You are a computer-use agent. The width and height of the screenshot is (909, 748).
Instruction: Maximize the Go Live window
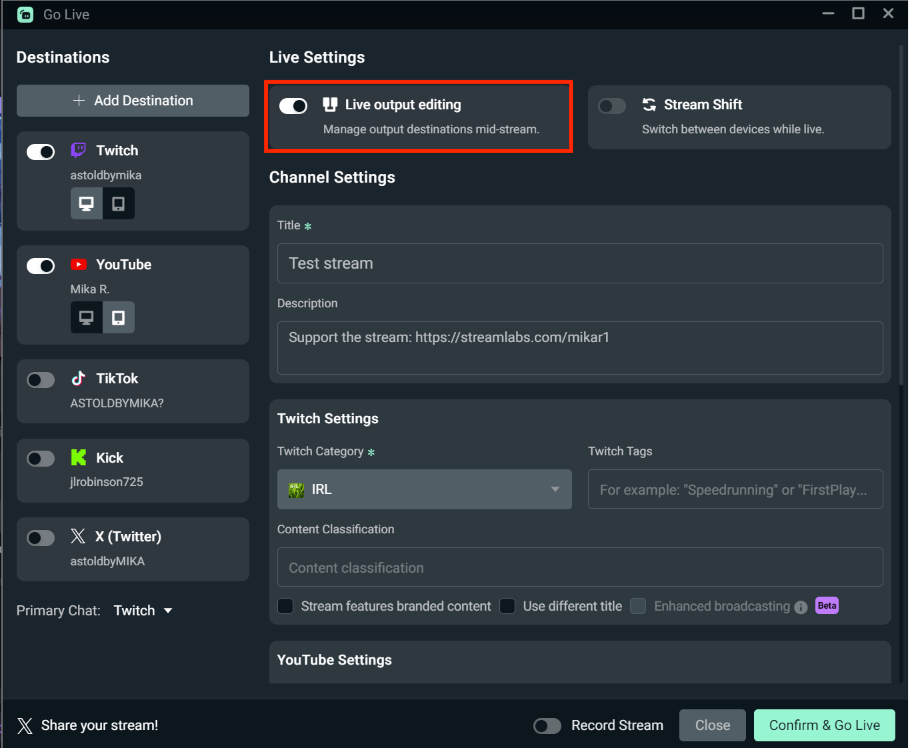[859, 13]
